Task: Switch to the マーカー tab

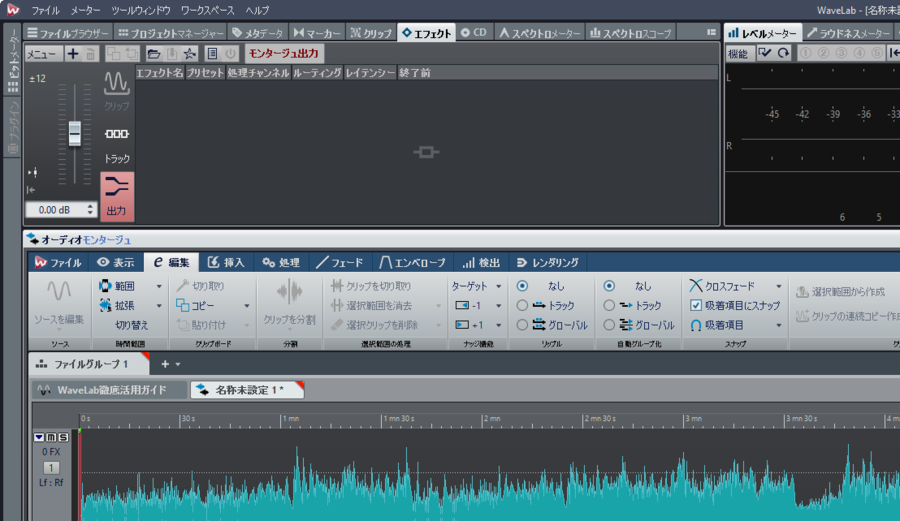Action: coord(317,33)
